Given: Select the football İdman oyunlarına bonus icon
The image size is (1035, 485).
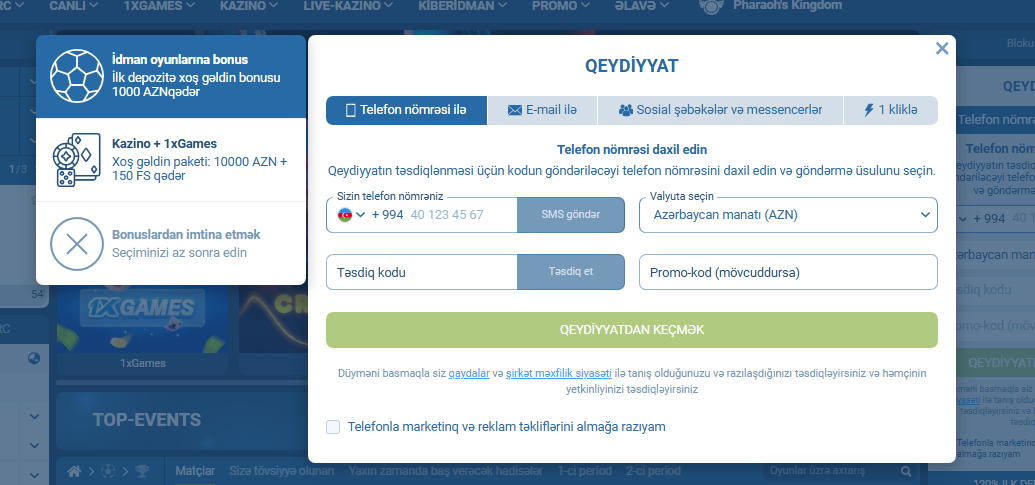Looking at the screenshot, I should 77,77.
